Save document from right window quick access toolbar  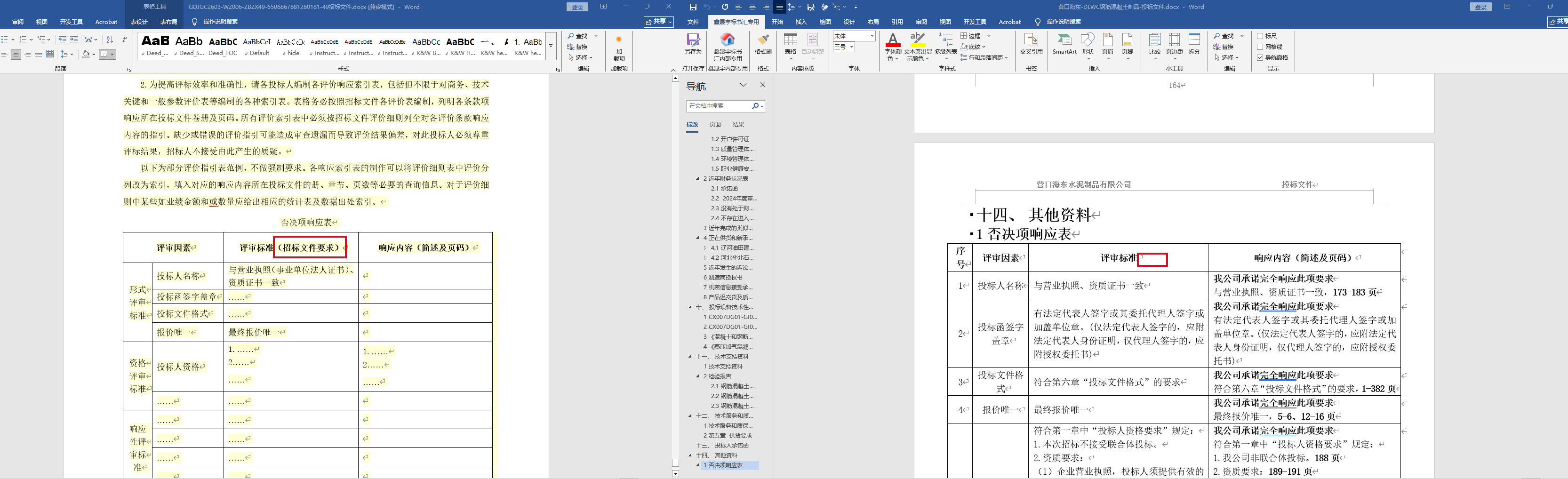pos(693,7)
